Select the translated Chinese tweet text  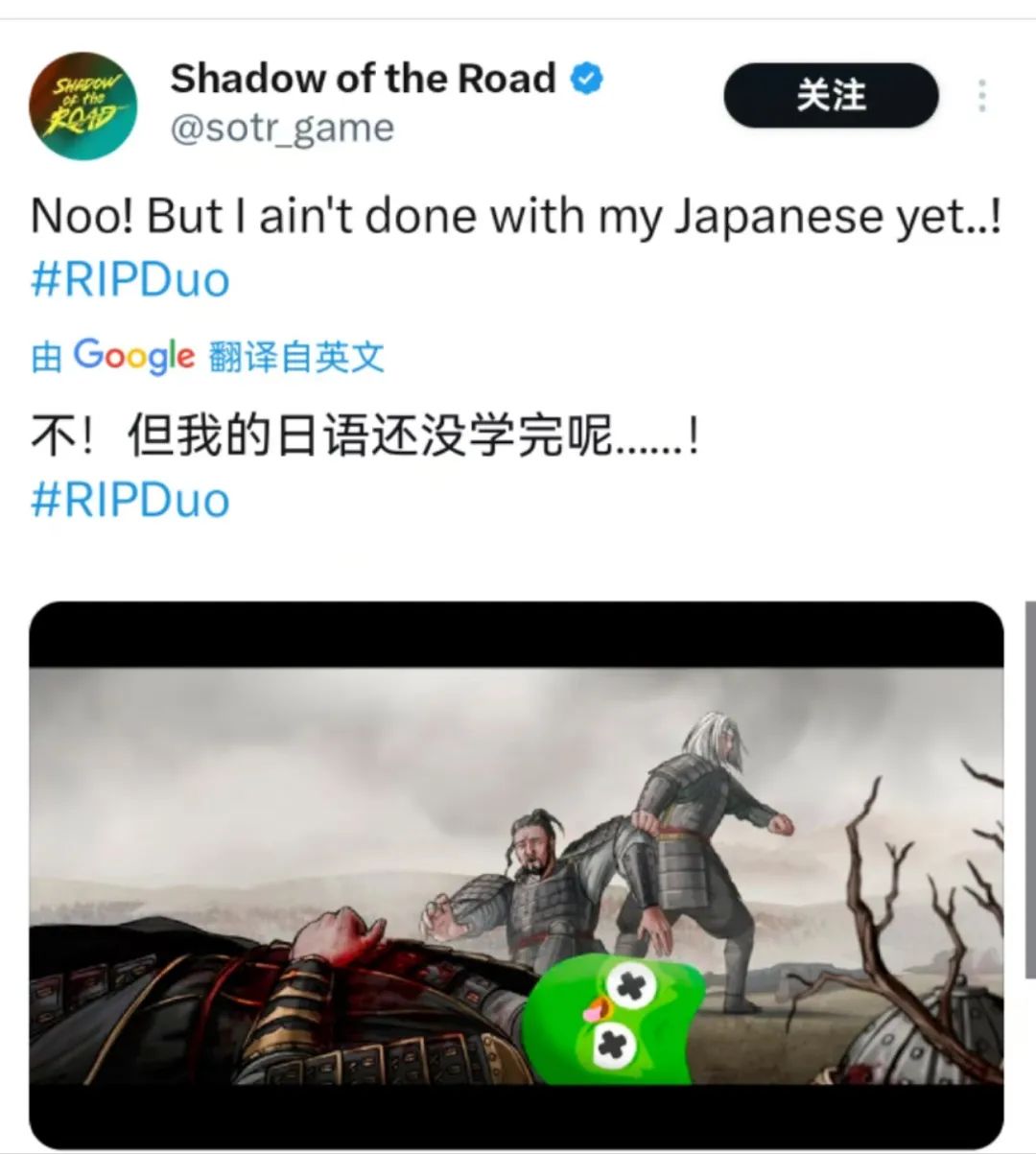click(365, 437)
